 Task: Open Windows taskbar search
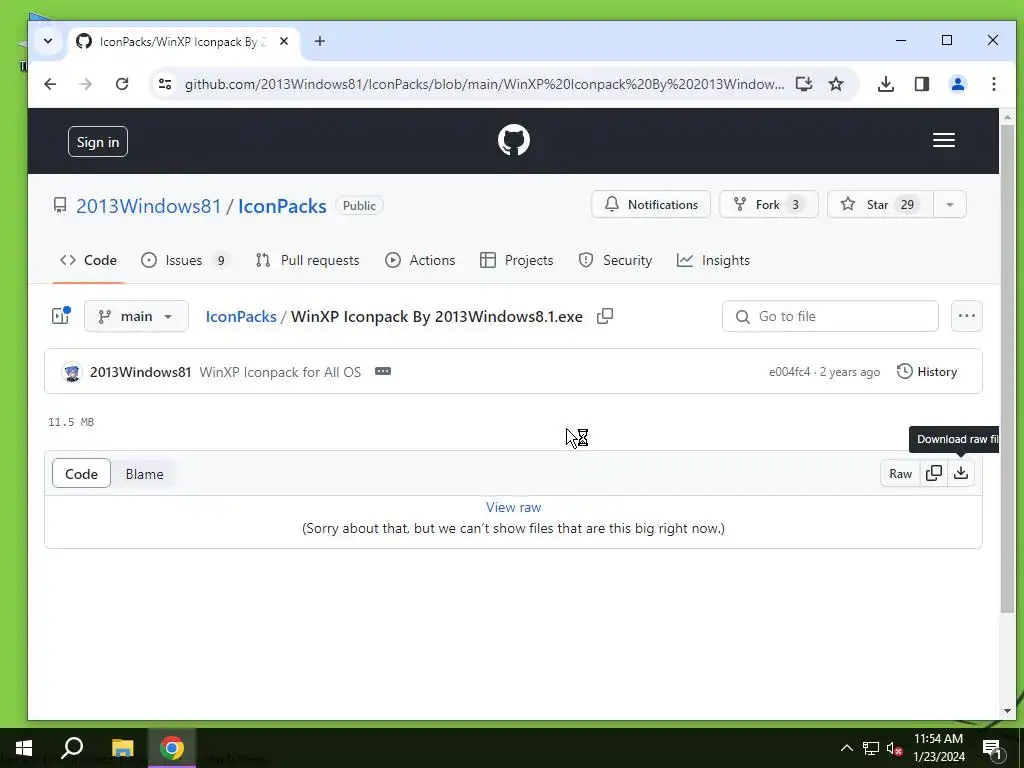(72, 748)
